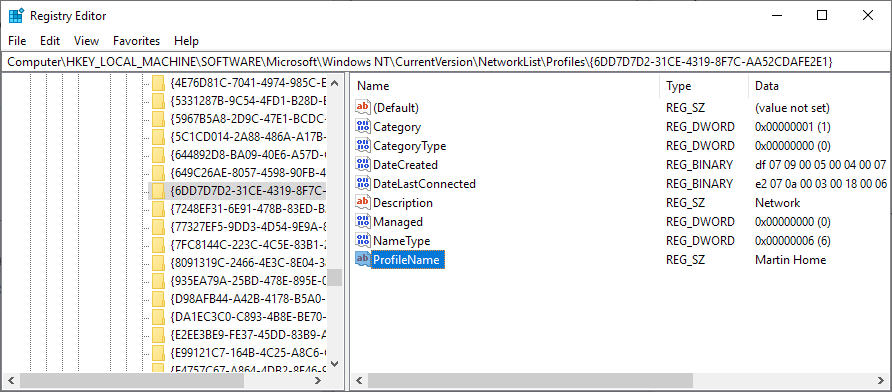Click values pane horizontal scrollbar left arrow

tap(359, 380)
